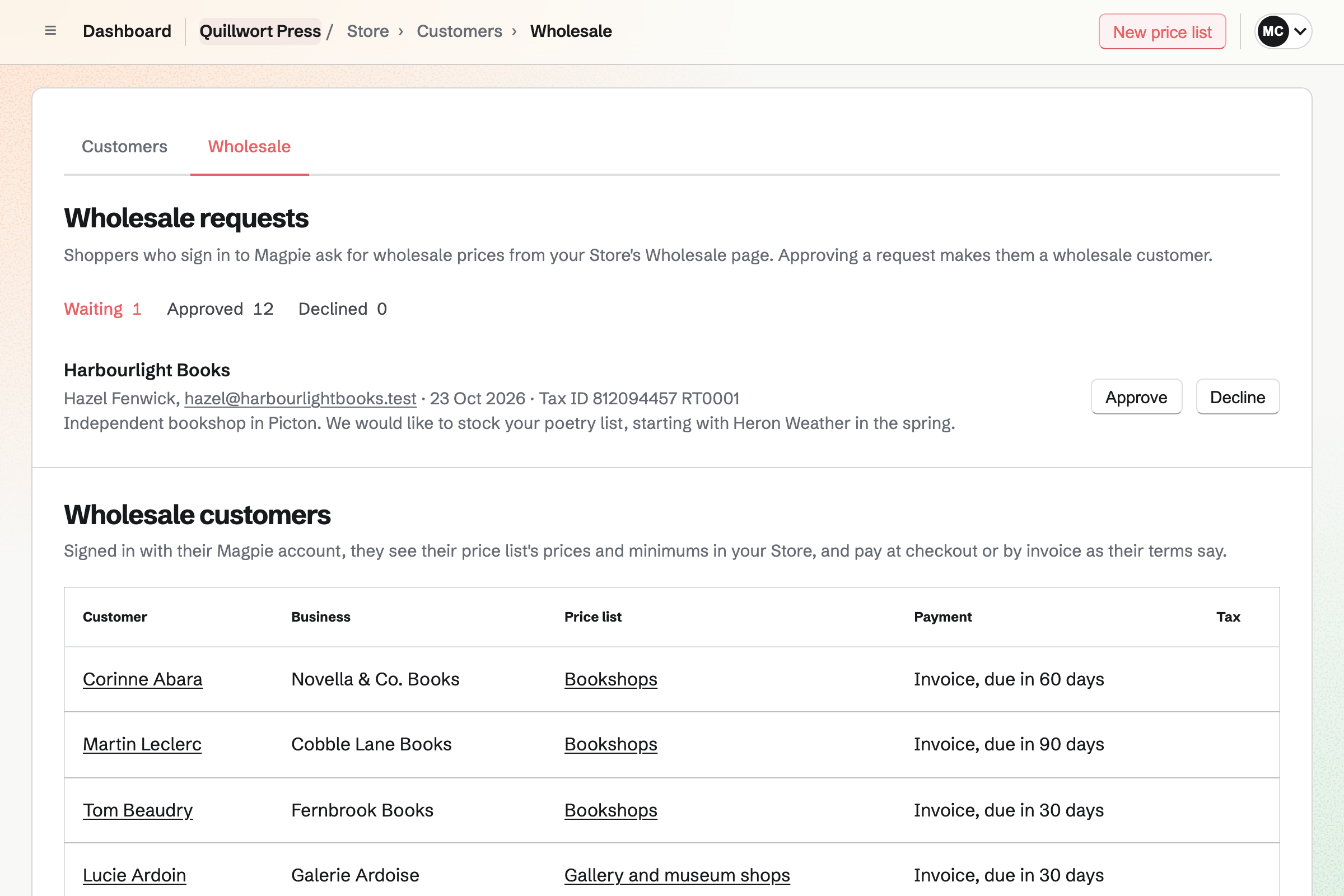Image resolution: width=1344 pixels, height=896 pixels.
Task: Select the Quillwort Press workspace
Action: [x=260, y=31]
